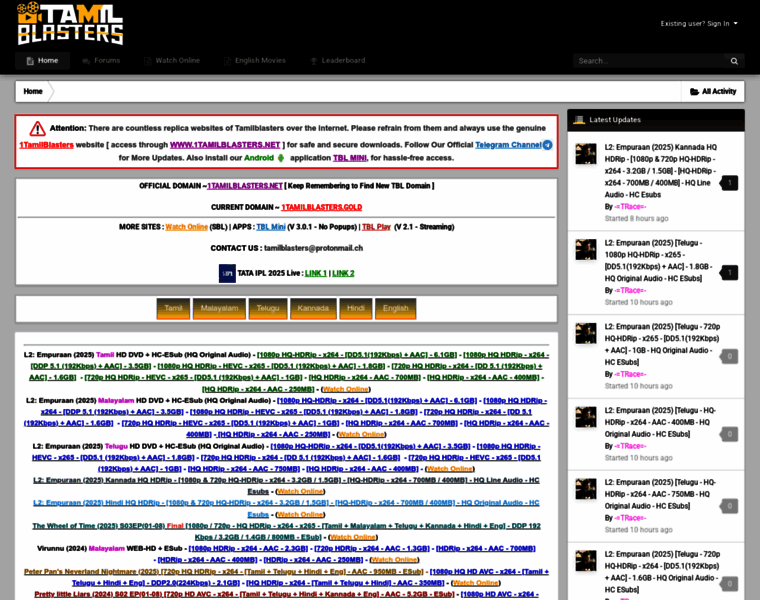Open avatar of the Kannada HQ HDRip post
The width and height of the screenshot is (760, 600).
coord(586,154)
